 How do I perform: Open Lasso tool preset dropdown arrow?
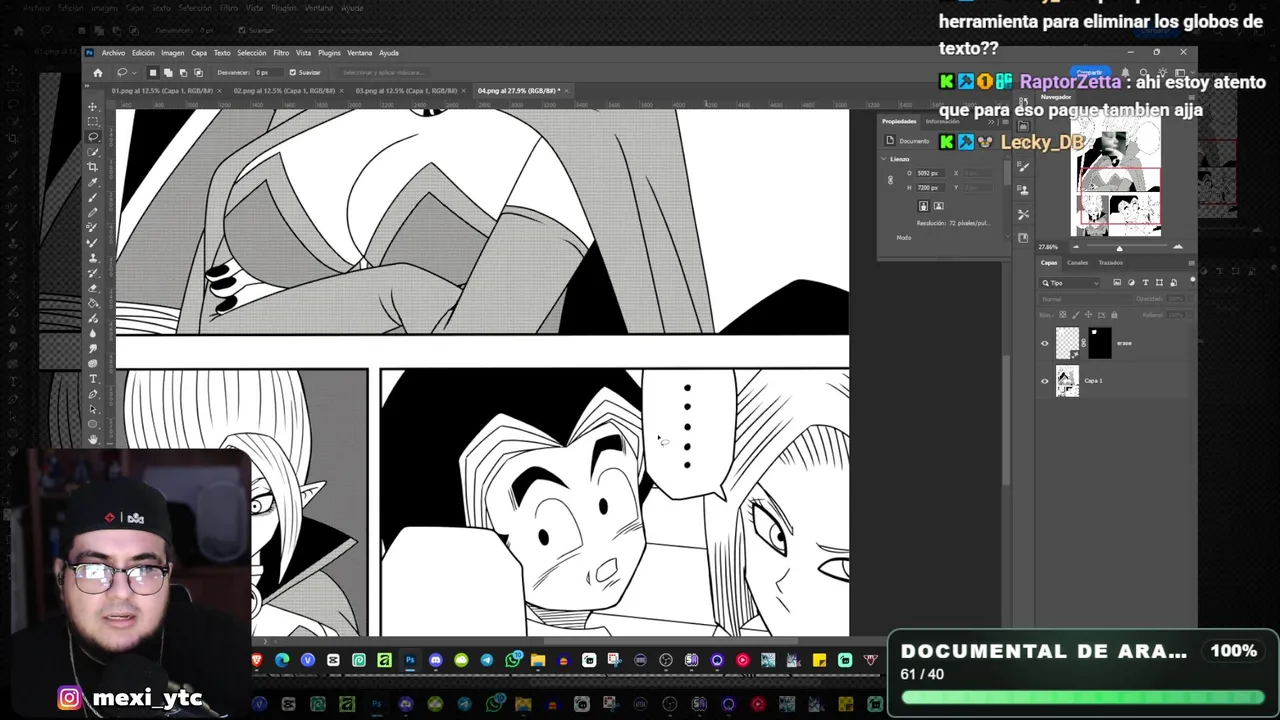pos(134,72)
